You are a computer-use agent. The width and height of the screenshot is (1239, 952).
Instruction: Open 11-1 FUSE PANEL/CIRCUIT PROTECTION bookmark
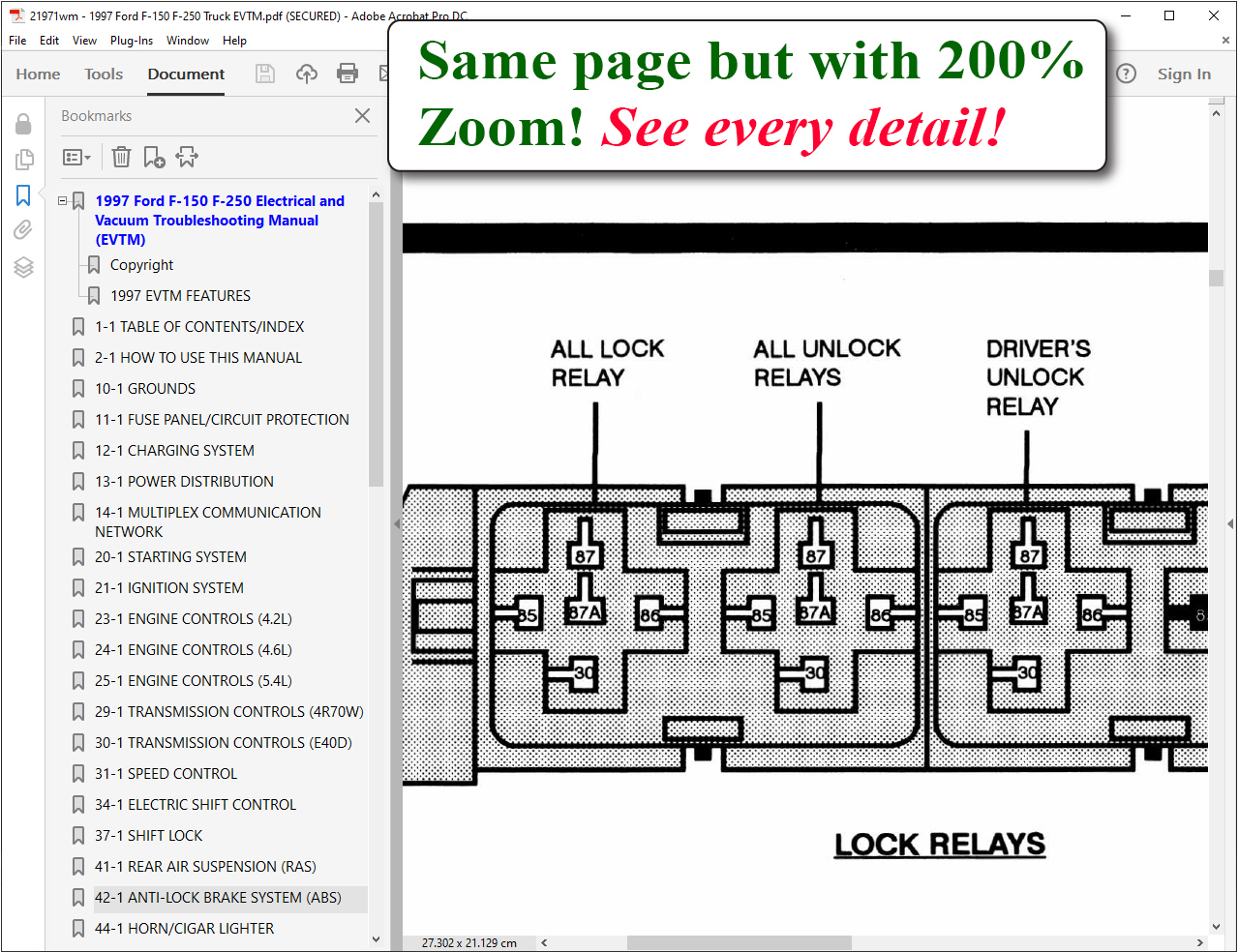pos(222,420)
